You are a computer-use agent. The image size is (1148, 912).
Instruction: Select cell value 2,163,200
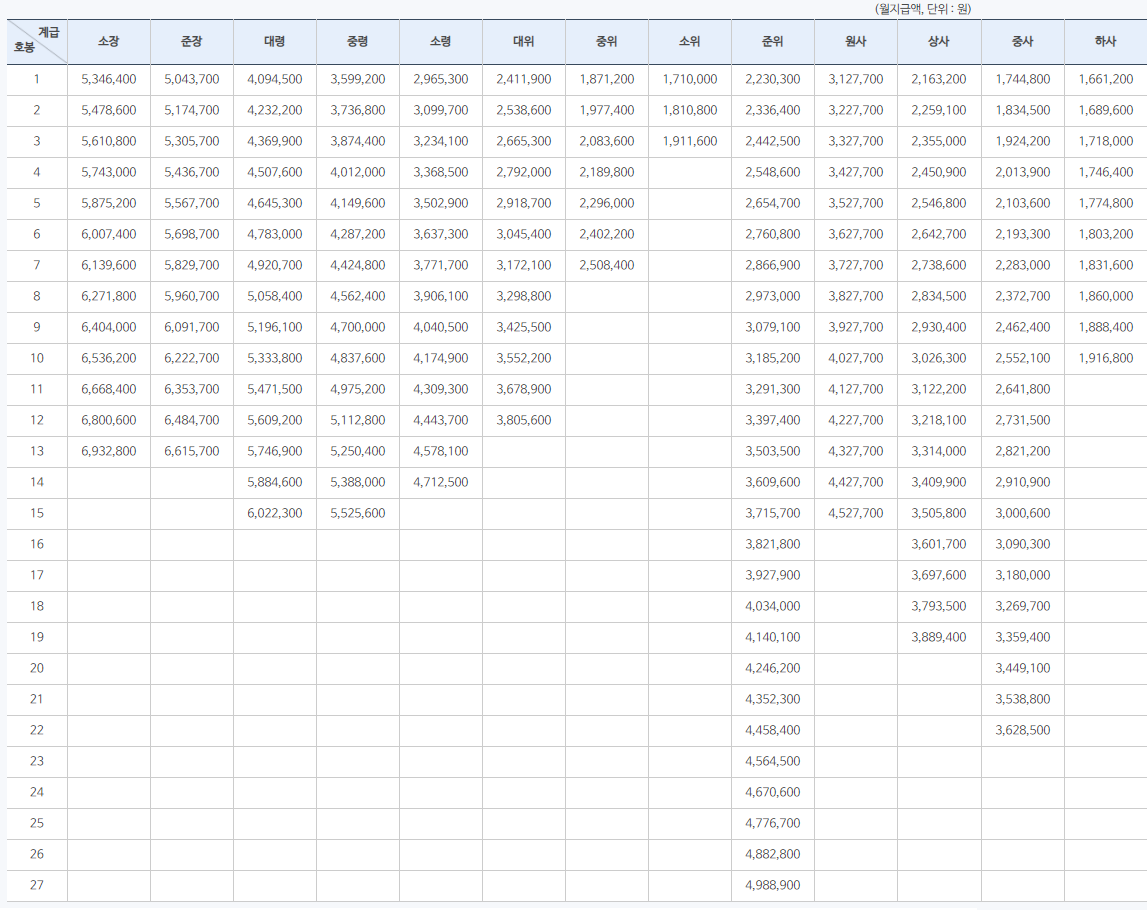click(x=939, y=79)
